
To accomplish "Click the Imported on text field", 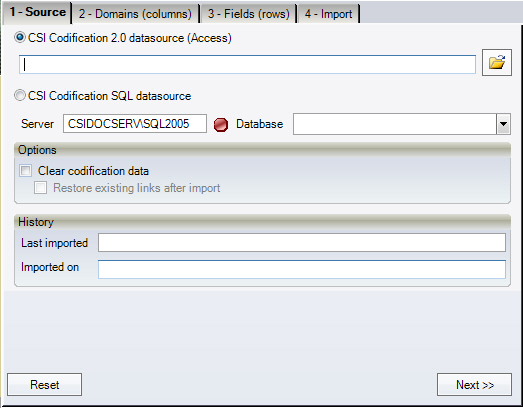I will coord(302,269).
